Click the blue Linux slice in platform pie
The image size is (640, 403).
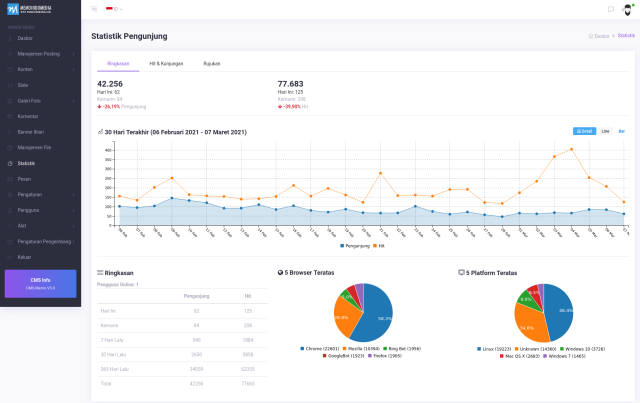click(560, 312)
